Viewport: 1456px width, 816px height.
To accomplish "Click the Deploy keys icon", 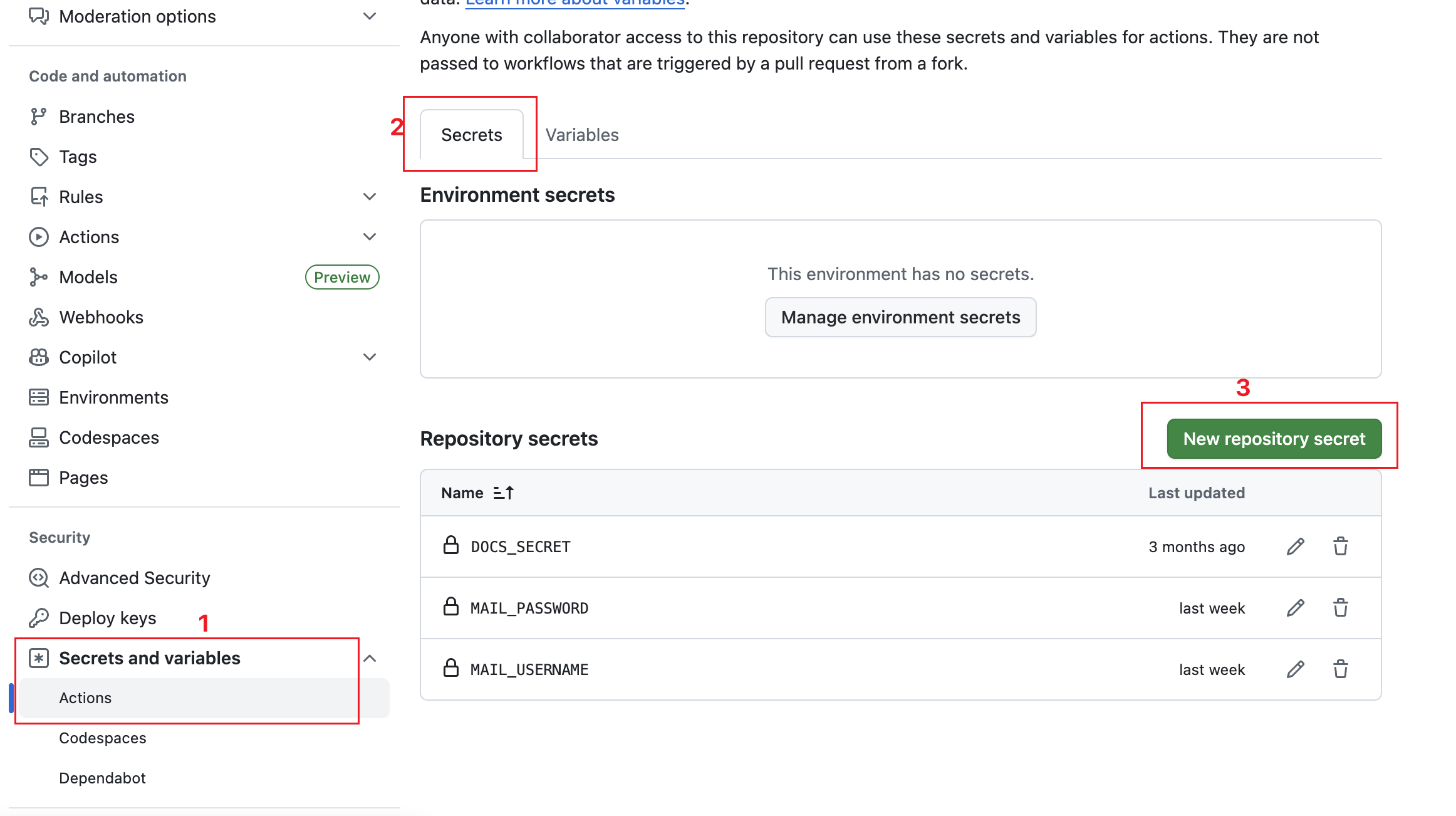I will pos(39,617).
